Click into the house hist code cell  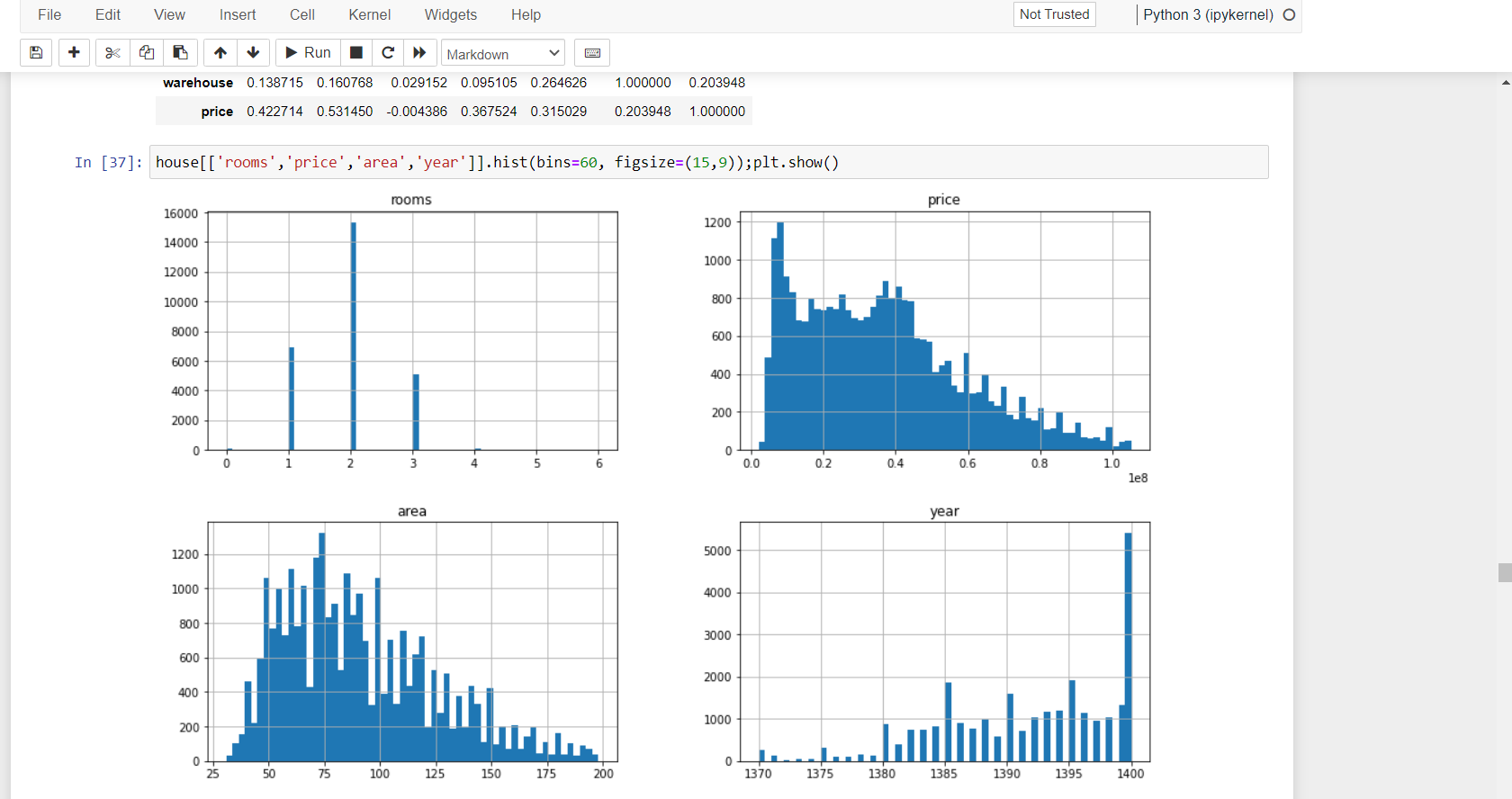coord(709,162)
